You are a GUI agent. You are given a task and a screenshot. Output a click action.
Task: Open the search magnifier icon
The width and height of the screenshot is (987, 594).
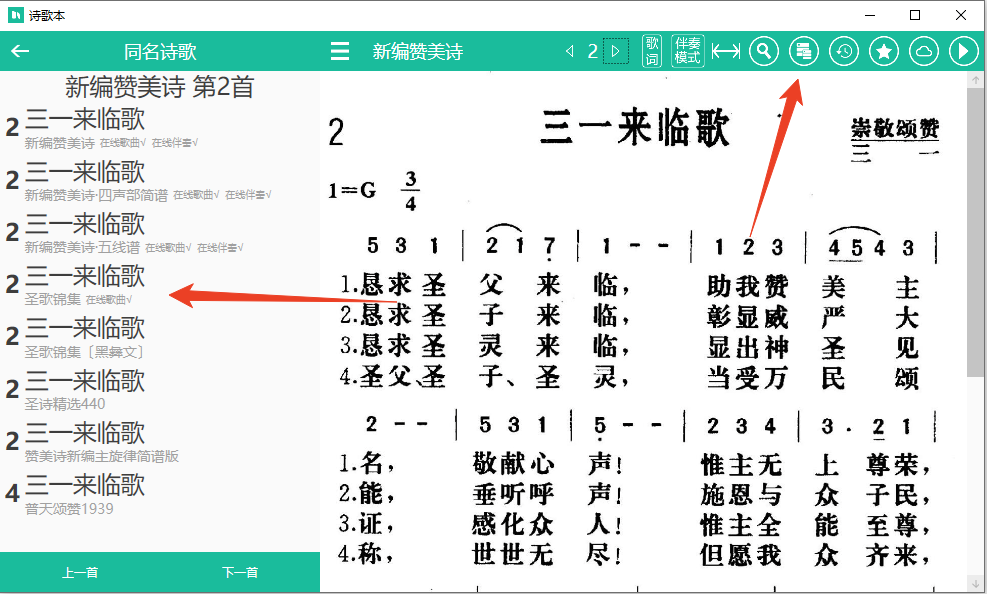[764, 52]
